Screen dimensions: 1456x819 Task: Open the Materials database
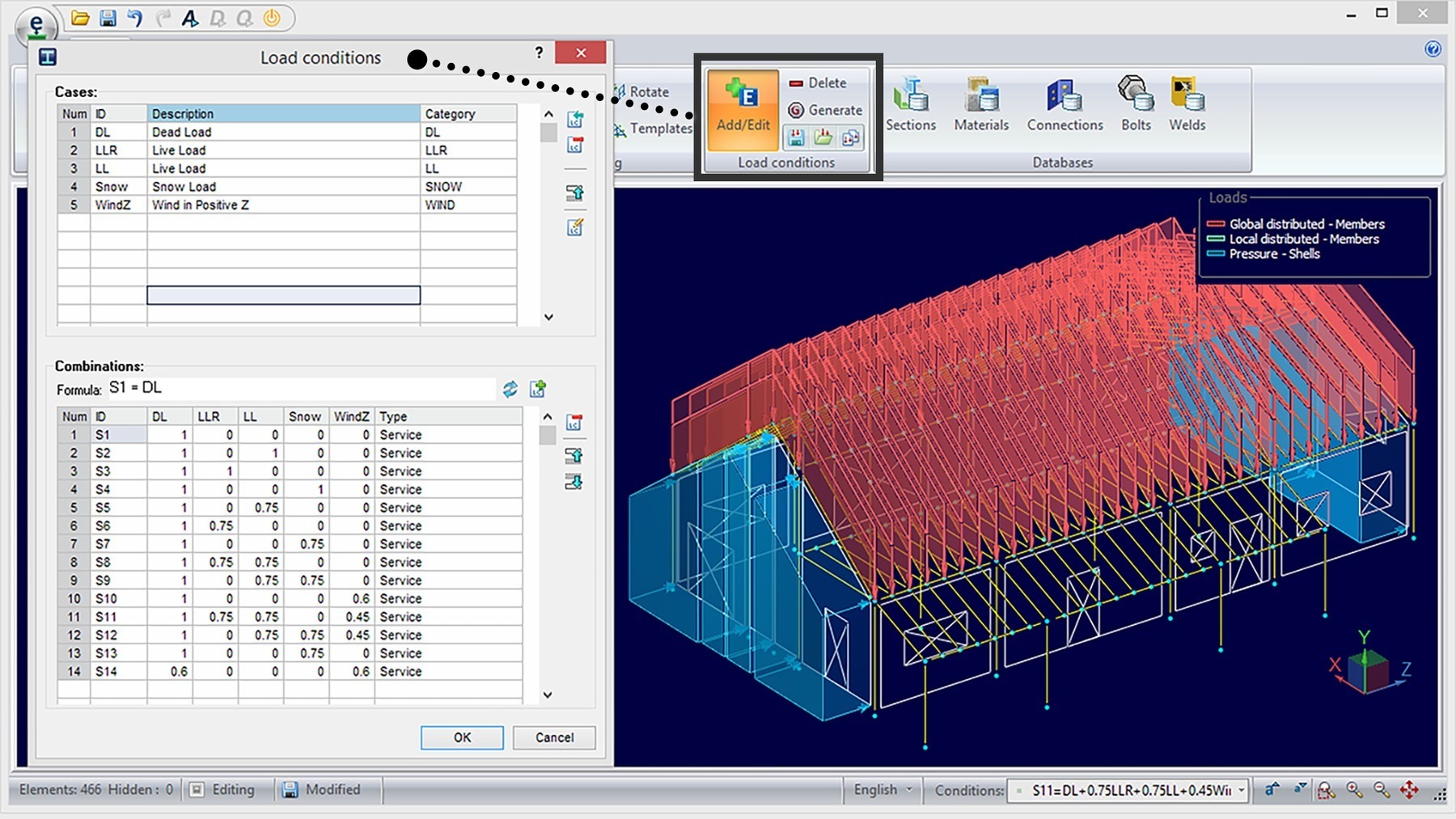(980, 105)
